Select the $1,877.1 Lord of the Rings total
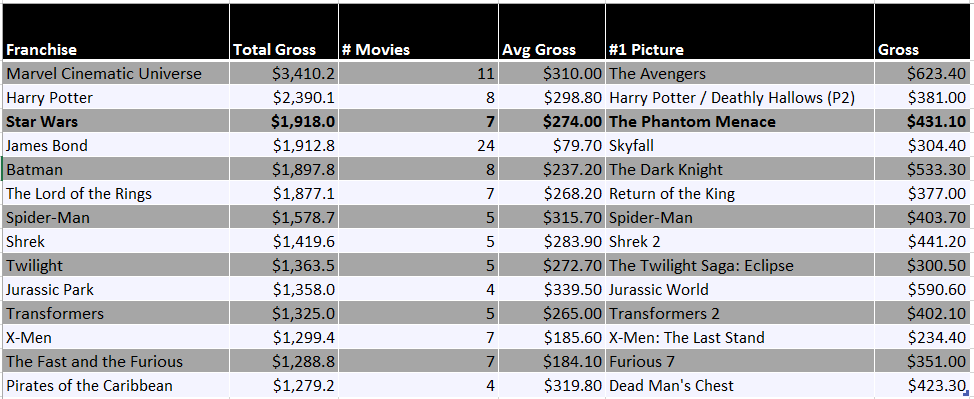Image resolution: width=974 pixels, height=399 pixels. tap(284, 193)
